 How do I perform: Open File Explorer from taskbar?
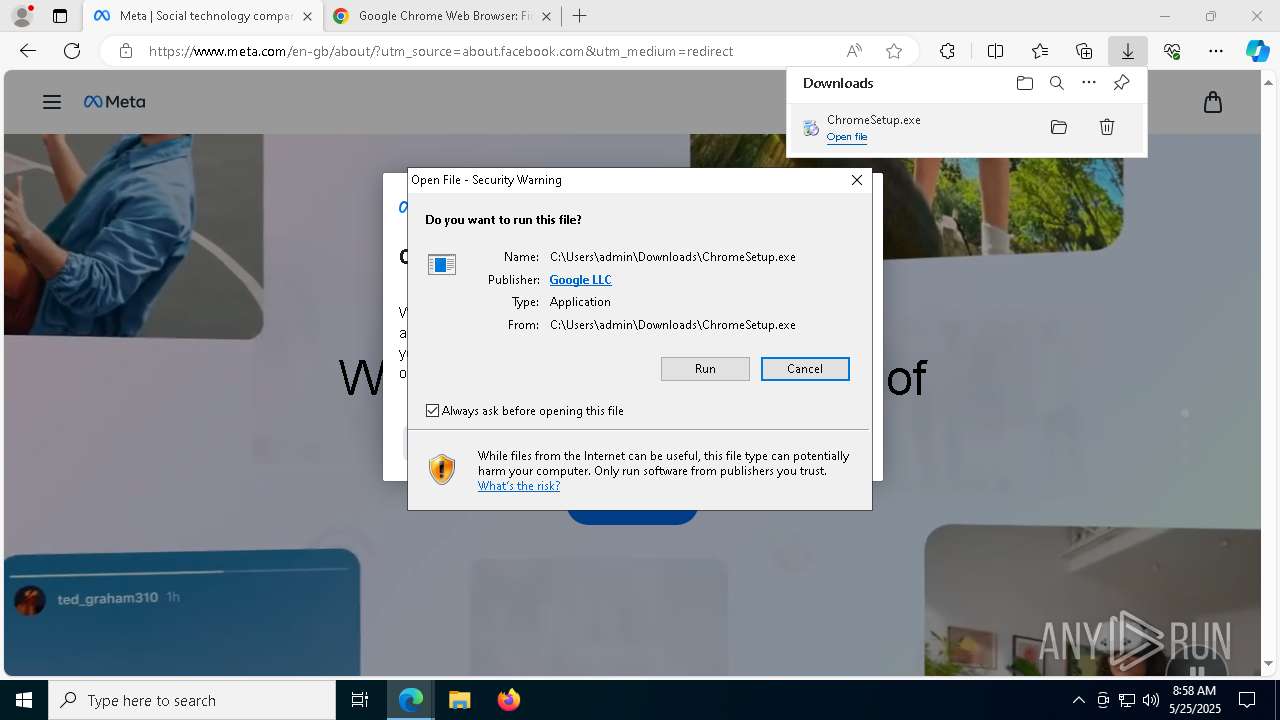459,700
